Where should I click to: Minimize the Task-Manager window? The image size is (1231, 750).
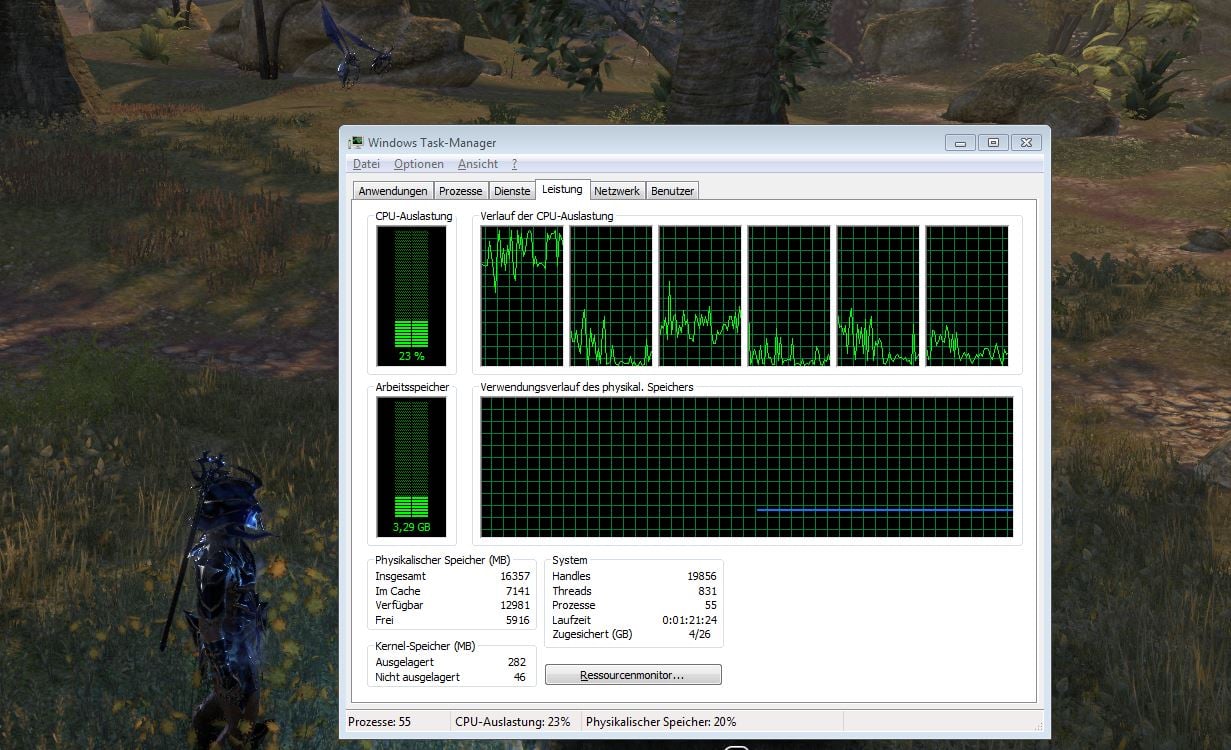coord(960,142)
